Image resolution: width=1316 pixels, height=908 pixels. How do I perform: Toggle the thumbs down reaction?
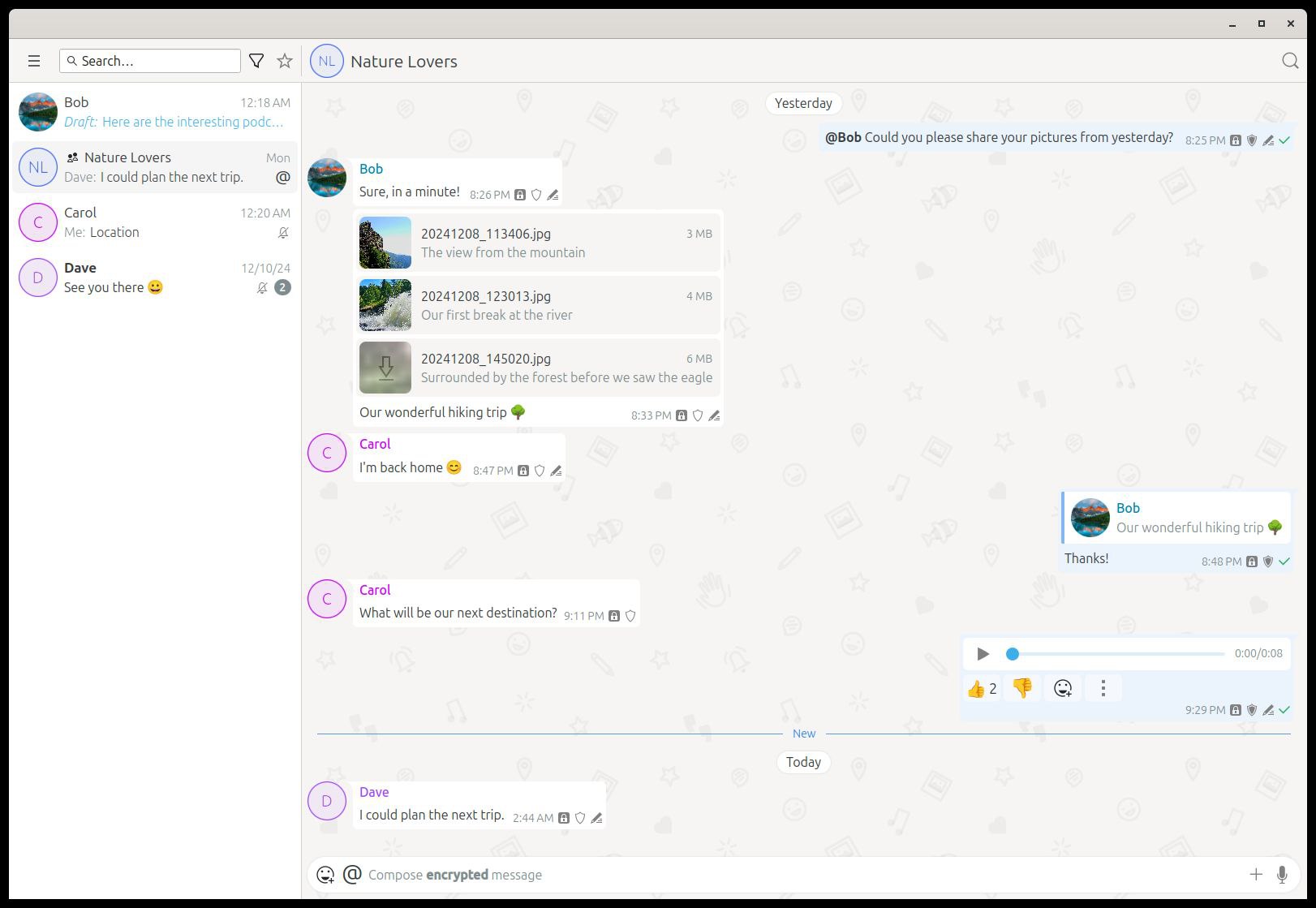pyautogui.click(x=1022, y=688)
